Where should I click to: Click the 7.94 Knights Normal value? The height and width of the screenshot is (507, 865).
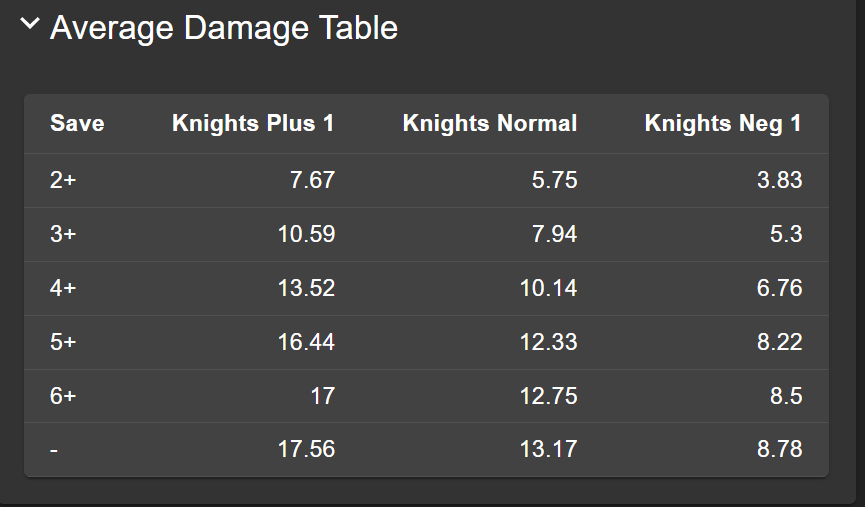click(554, 235)
